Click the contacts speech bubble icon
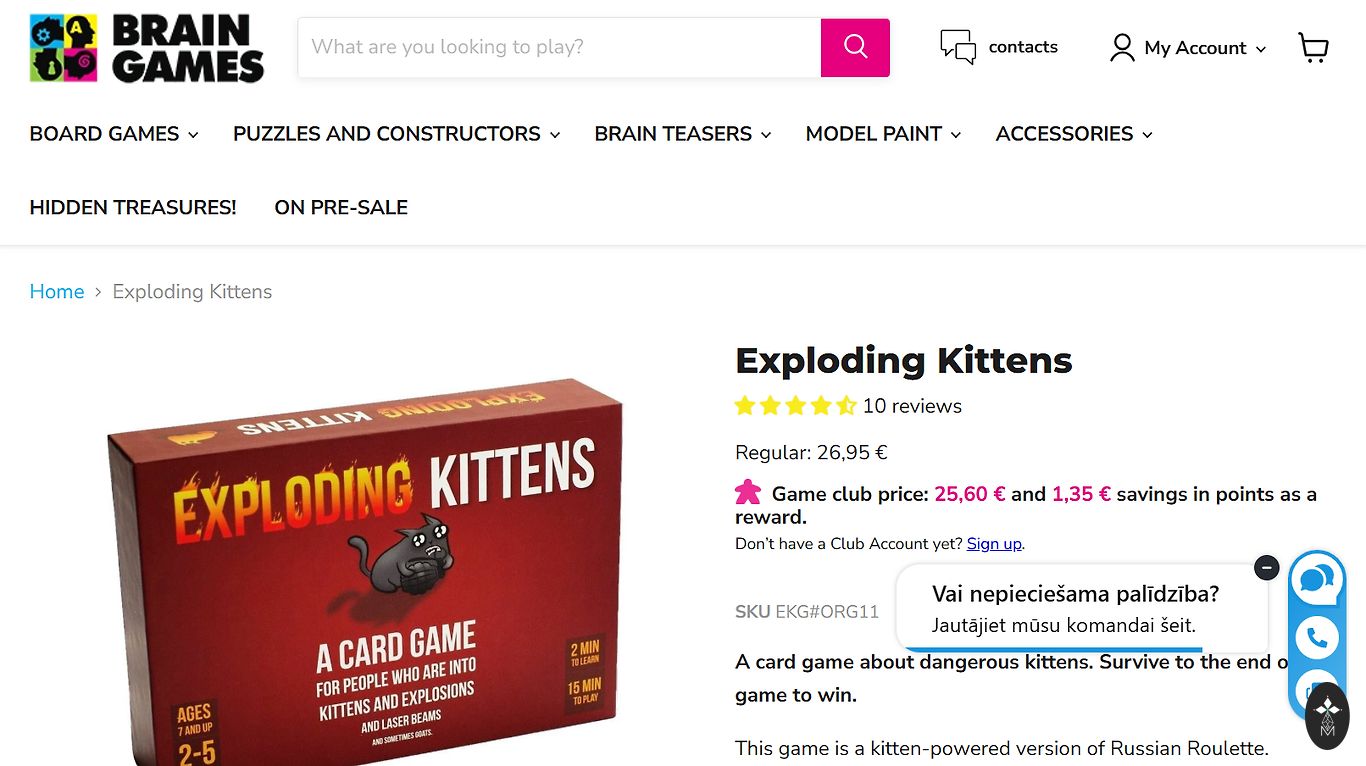 958,47
